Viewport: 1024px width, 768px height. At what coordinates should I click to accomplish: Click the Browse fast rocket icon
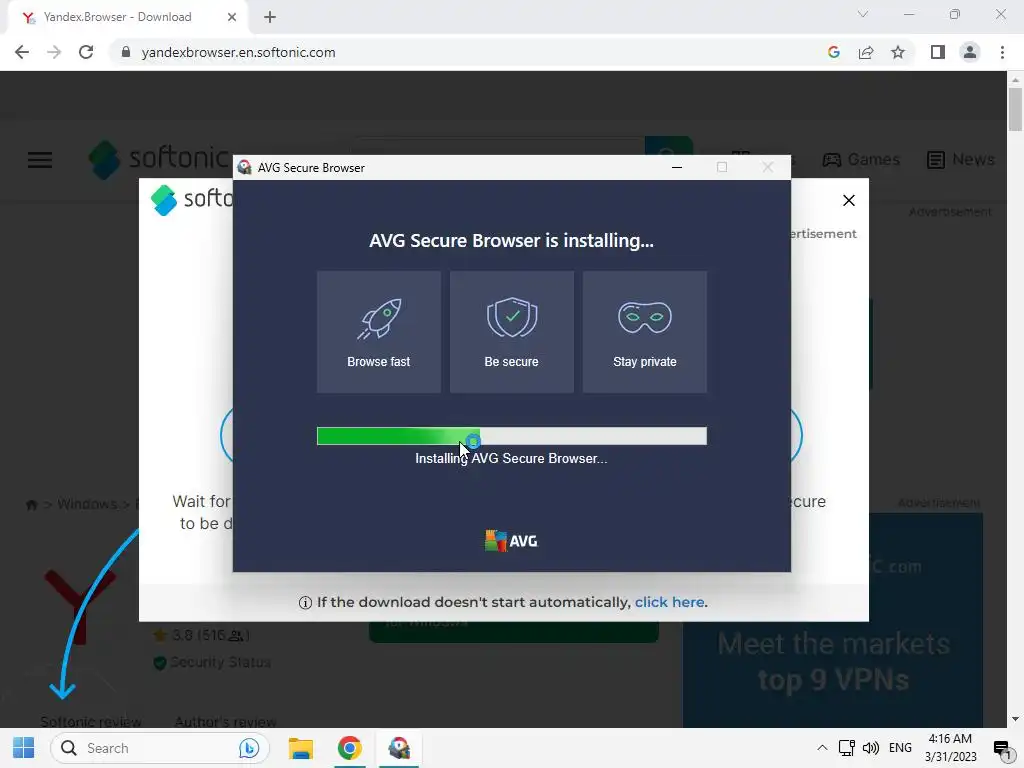point(379,319)
